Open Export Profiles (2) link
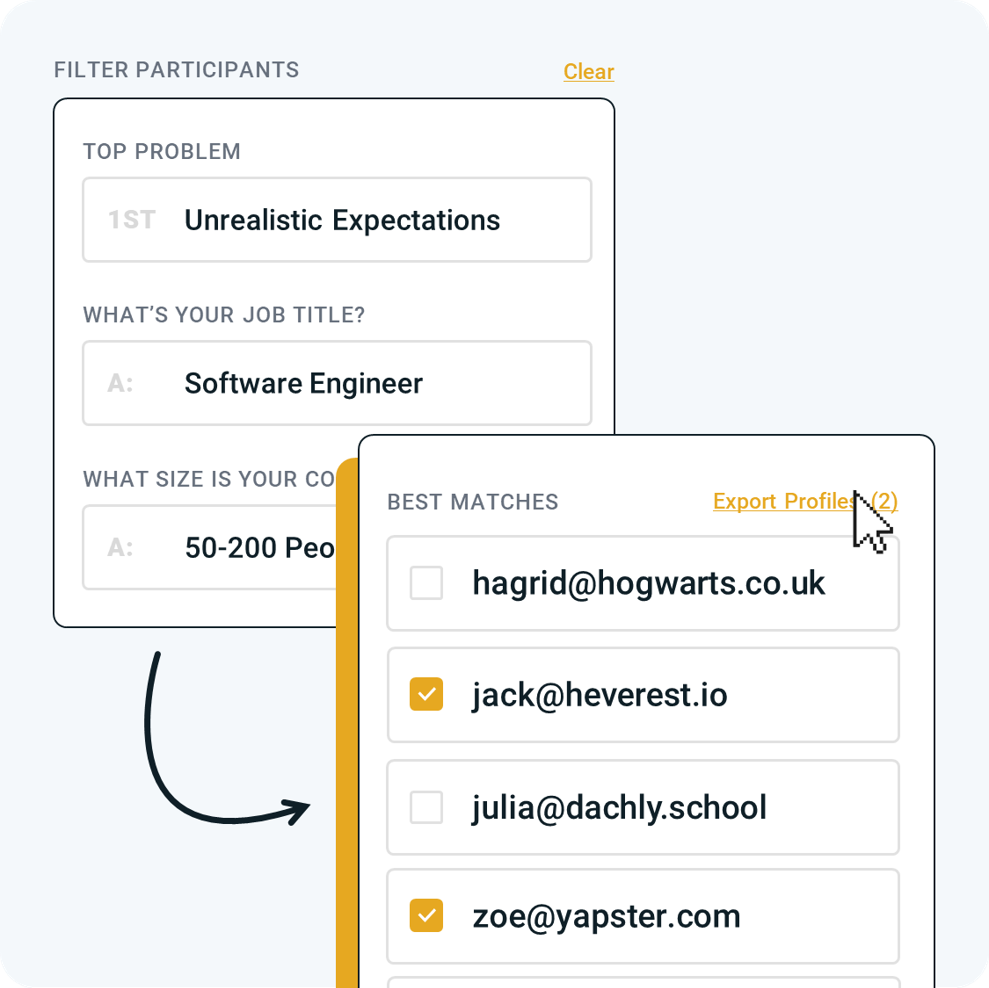The height and width of the screenshot is (988, 989). [805, 502]
